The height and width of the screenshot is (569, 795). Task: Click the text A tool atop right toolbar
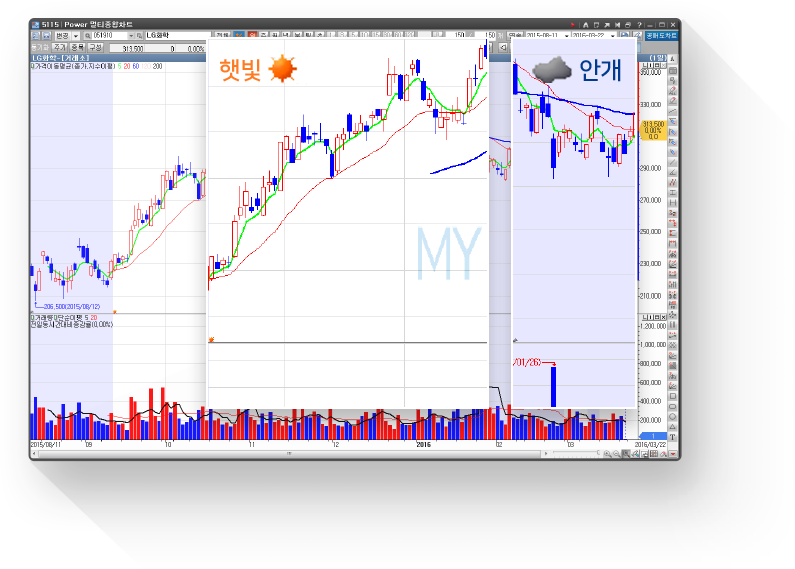click(x=673, y=60)
